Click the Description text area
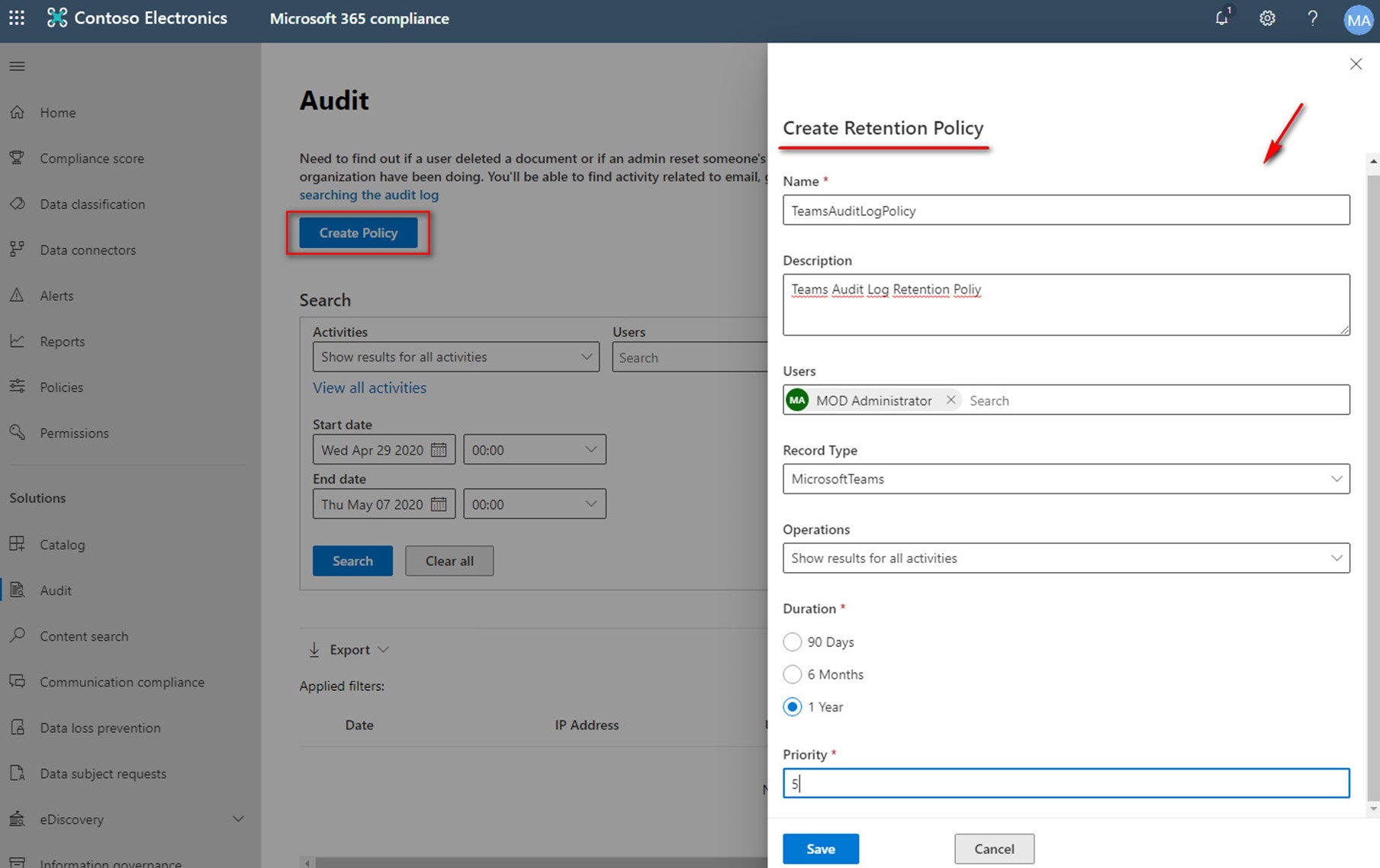Image resolution: width=1380 pixels, height=868 pixels. (x=1066, y=304)
